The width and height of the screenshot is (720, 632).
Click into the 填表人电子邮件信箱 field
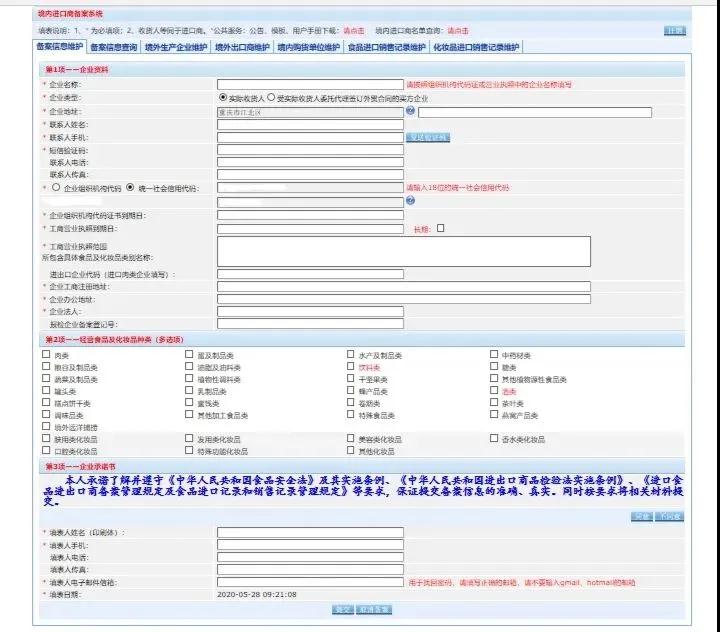click(310, 581)
